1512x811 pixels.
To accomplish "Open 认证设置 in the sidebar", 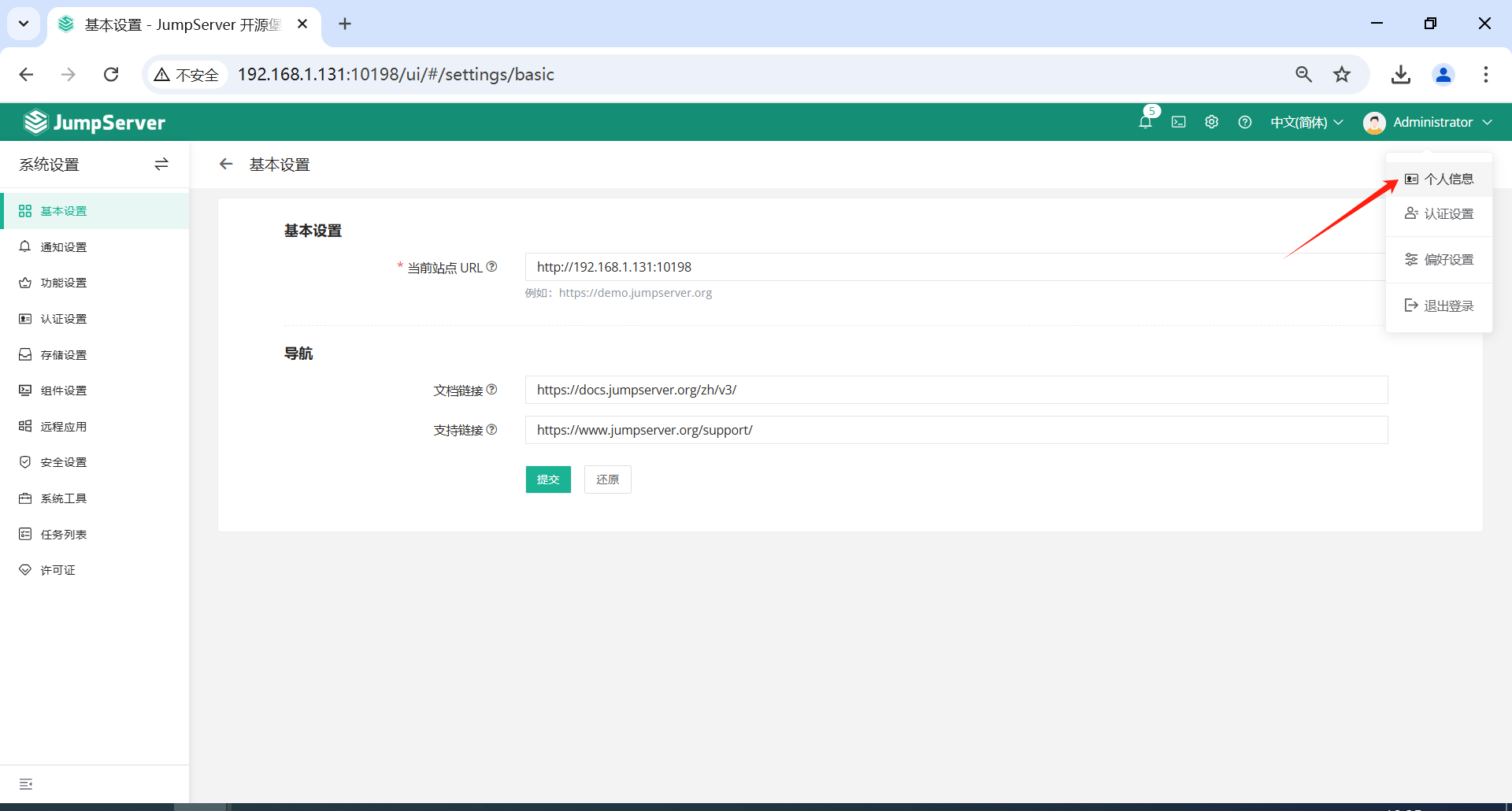I will click(x=94, y=319).
